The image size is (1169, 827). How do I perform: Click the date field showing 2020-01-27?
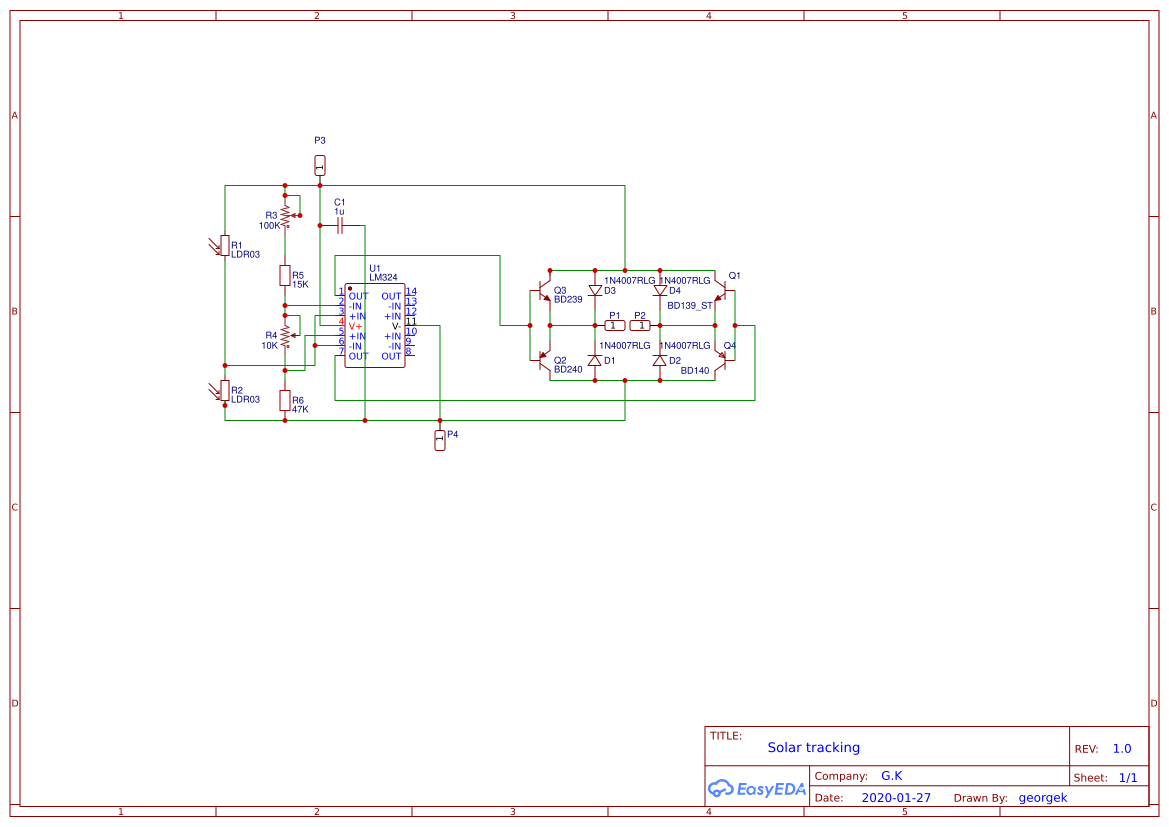coord(897,797)
